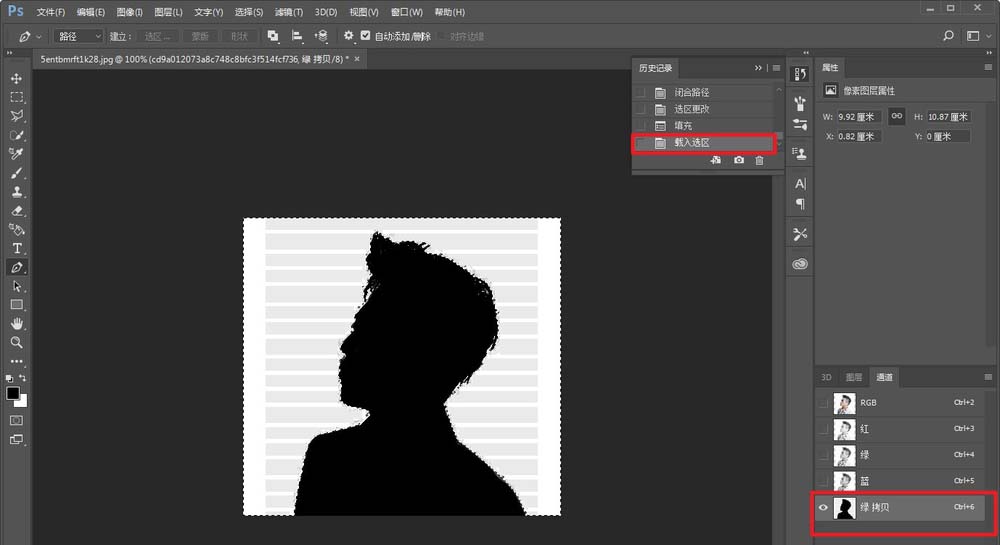The image size is (1000, 545).
Task: Select the Zoom tool in toolbar
Action: (x=16, y=342)
